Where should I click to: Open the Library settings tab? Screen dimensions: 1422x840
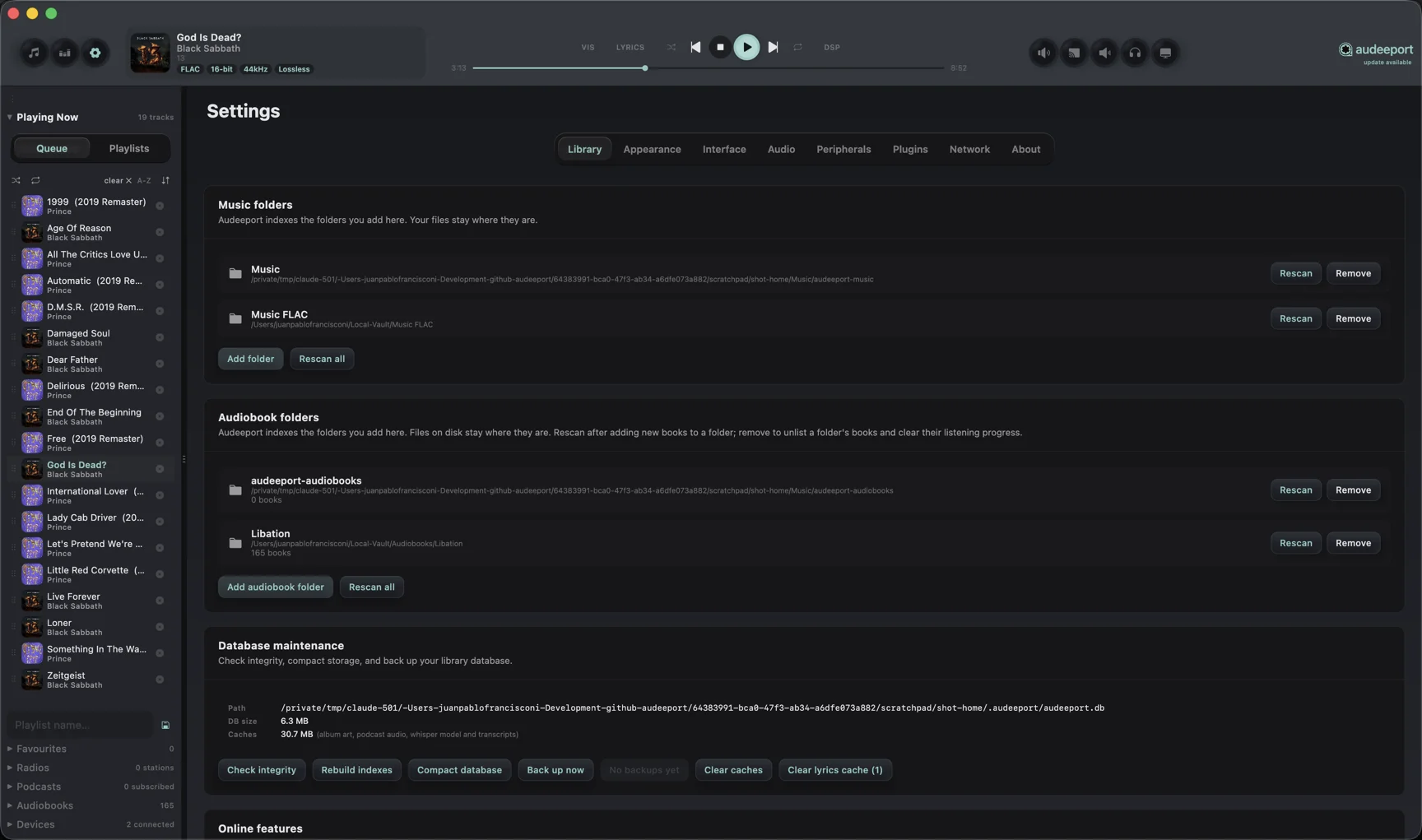click(584, 149)
